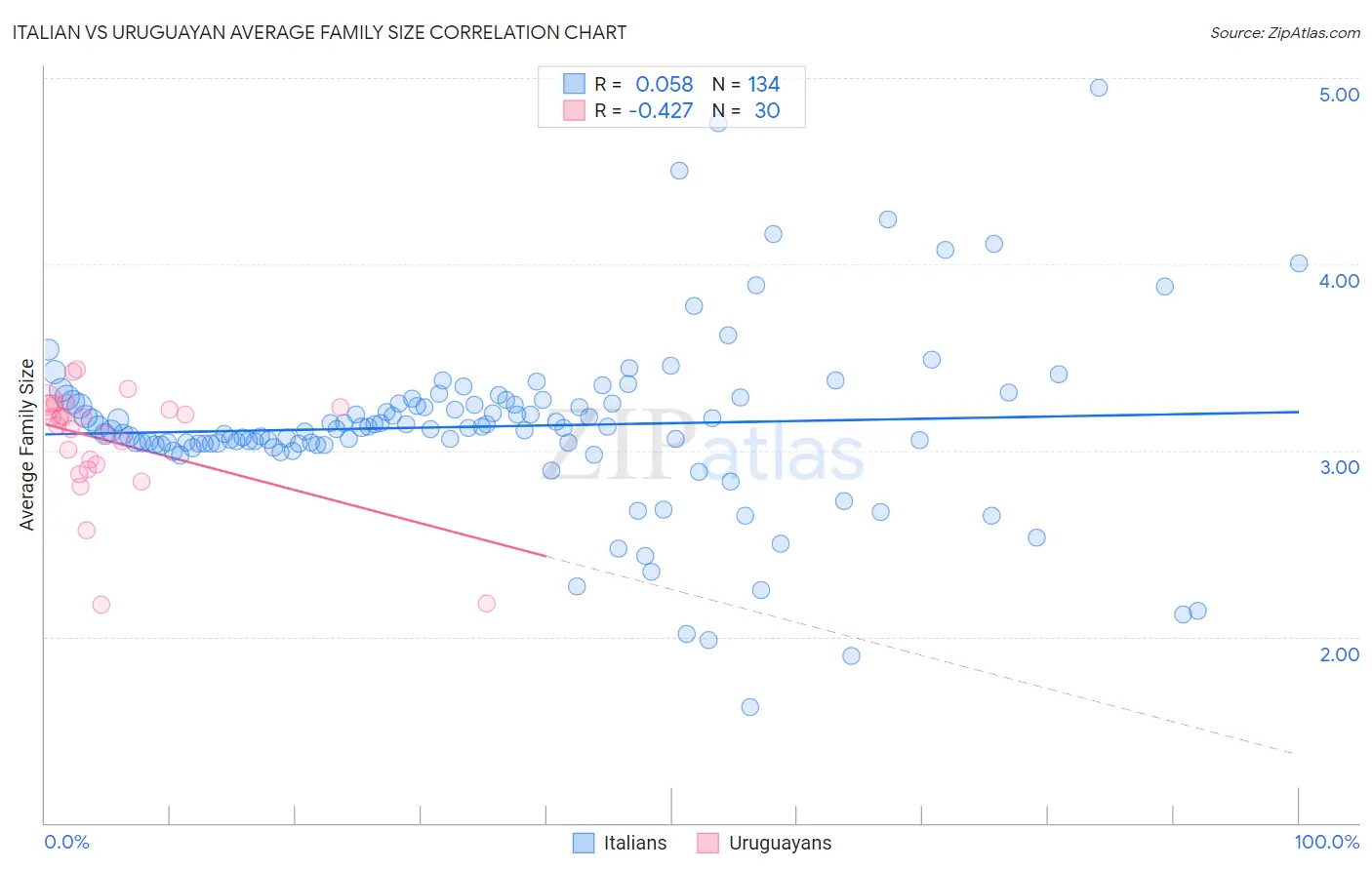
Task: Click the blue data point at 4.00 far right
Action: coord(1299,263)
